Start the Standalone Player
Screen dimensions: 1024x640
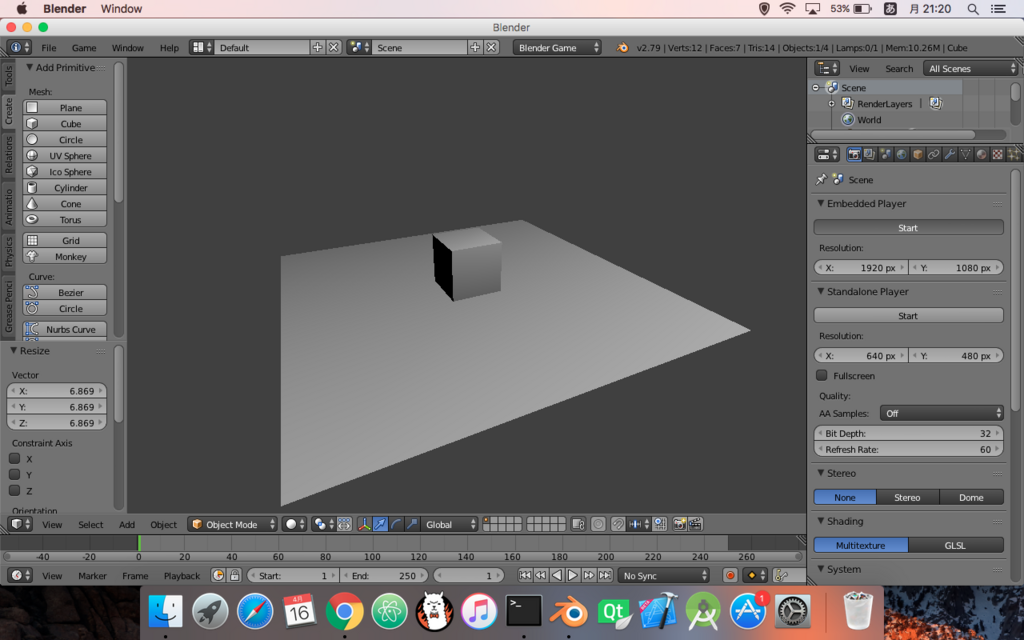(x=908, y=315)
